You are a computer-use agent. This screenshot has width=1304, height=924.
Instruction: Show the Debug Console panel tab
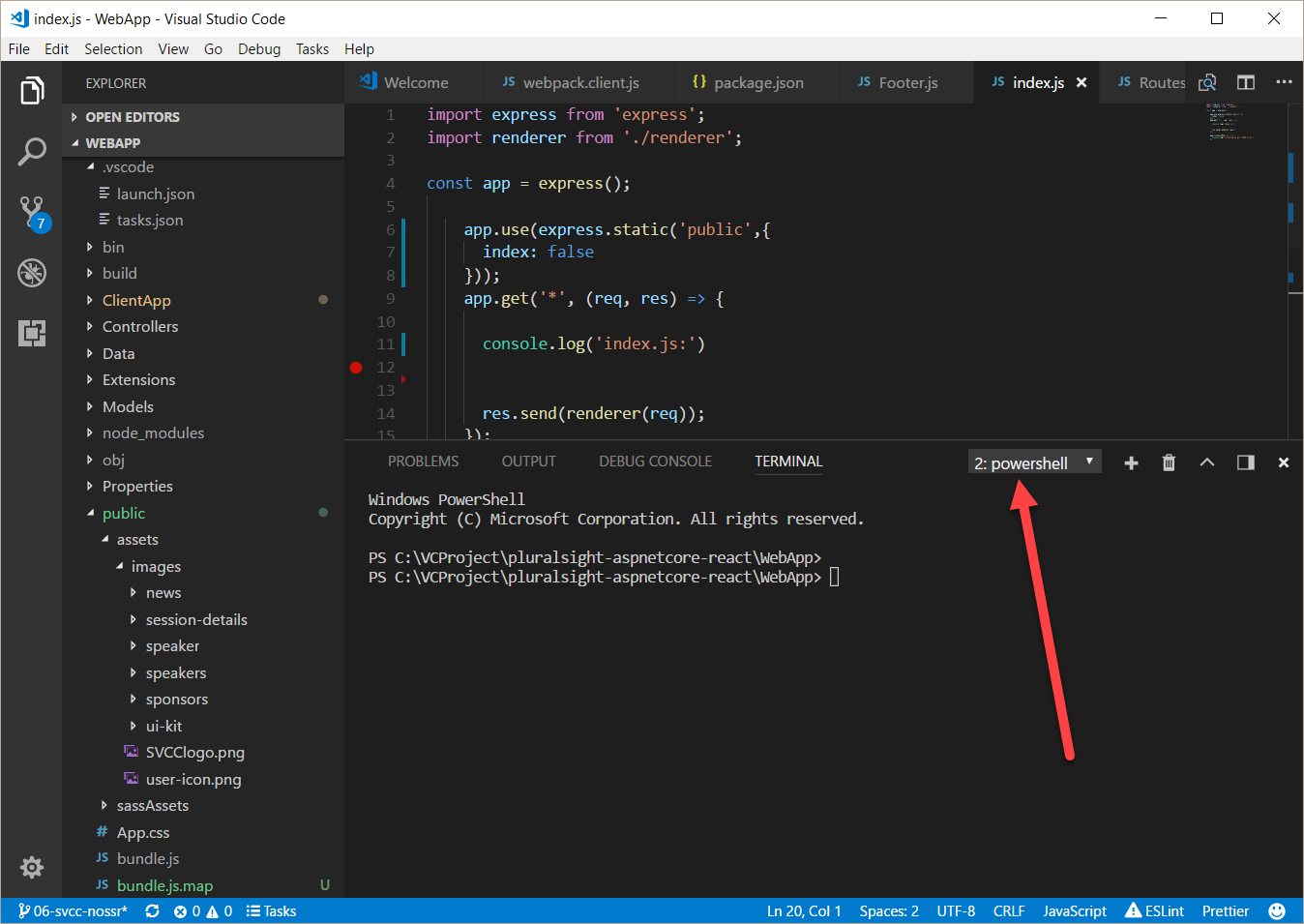(x=656, y=462)
